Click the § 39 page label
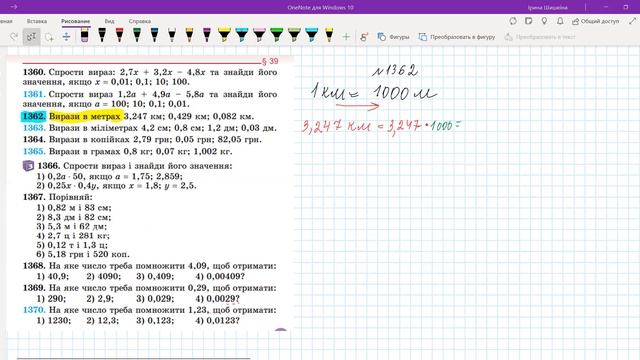This screenshot has height=360, width=640. point(270,61)
